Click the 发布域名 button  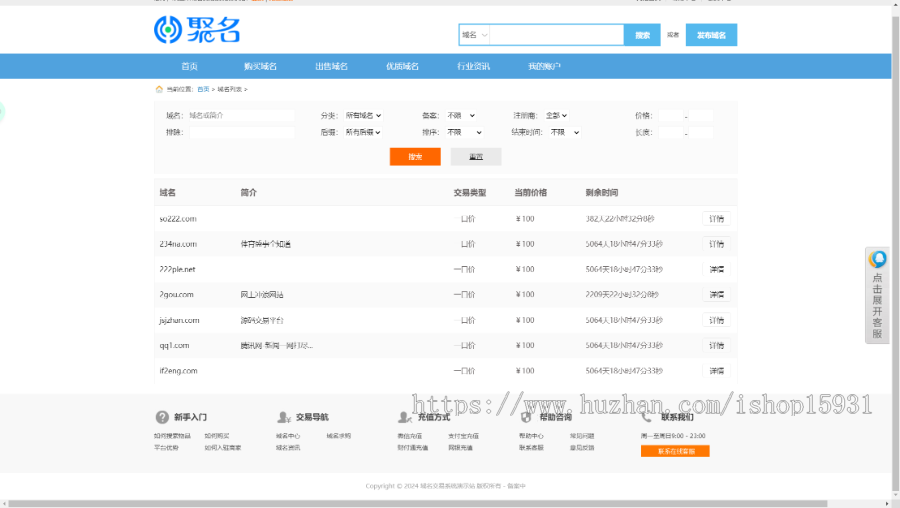711,35
